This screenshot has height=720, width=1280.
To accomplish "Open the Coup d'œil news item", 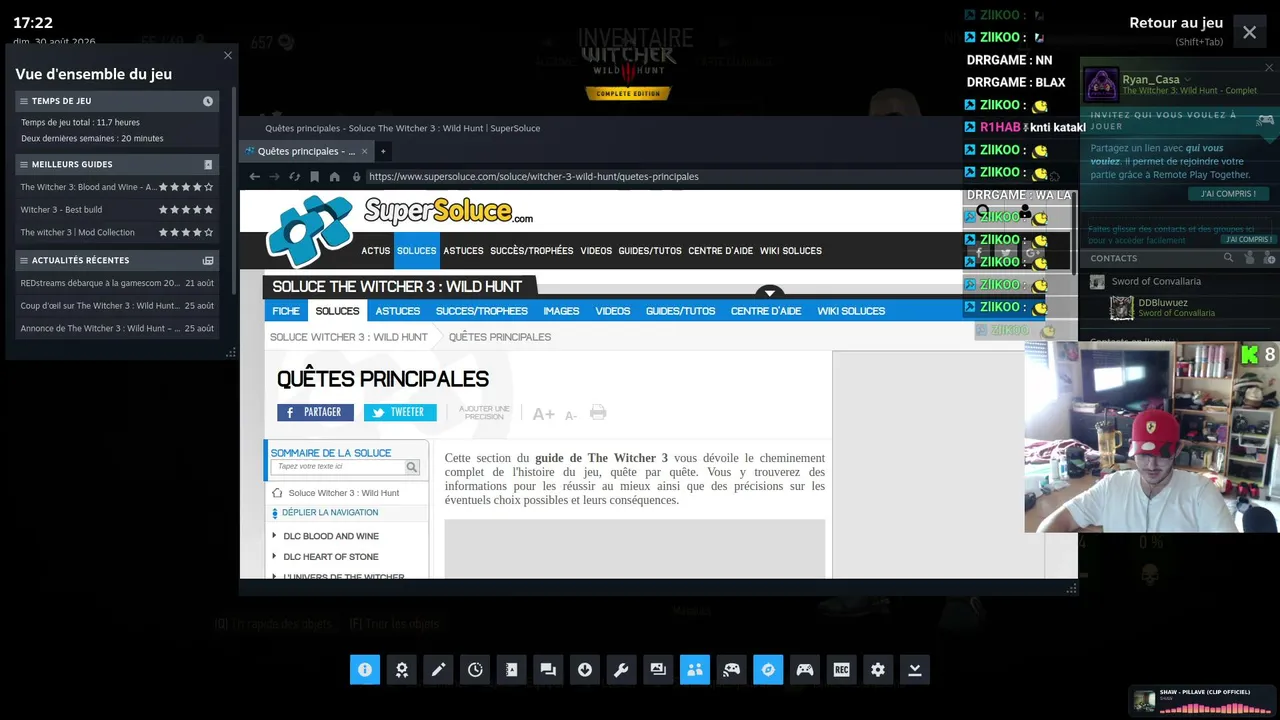I will coord(117,306).
